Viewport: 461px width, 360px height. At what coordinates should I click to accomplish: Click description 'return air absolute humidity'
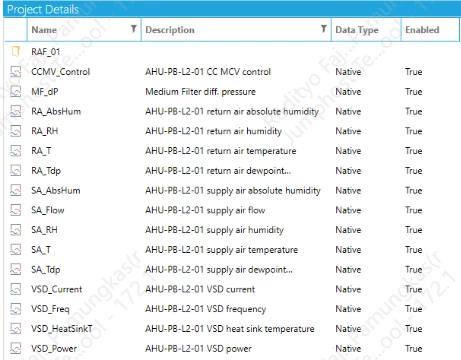coord(263,111)
